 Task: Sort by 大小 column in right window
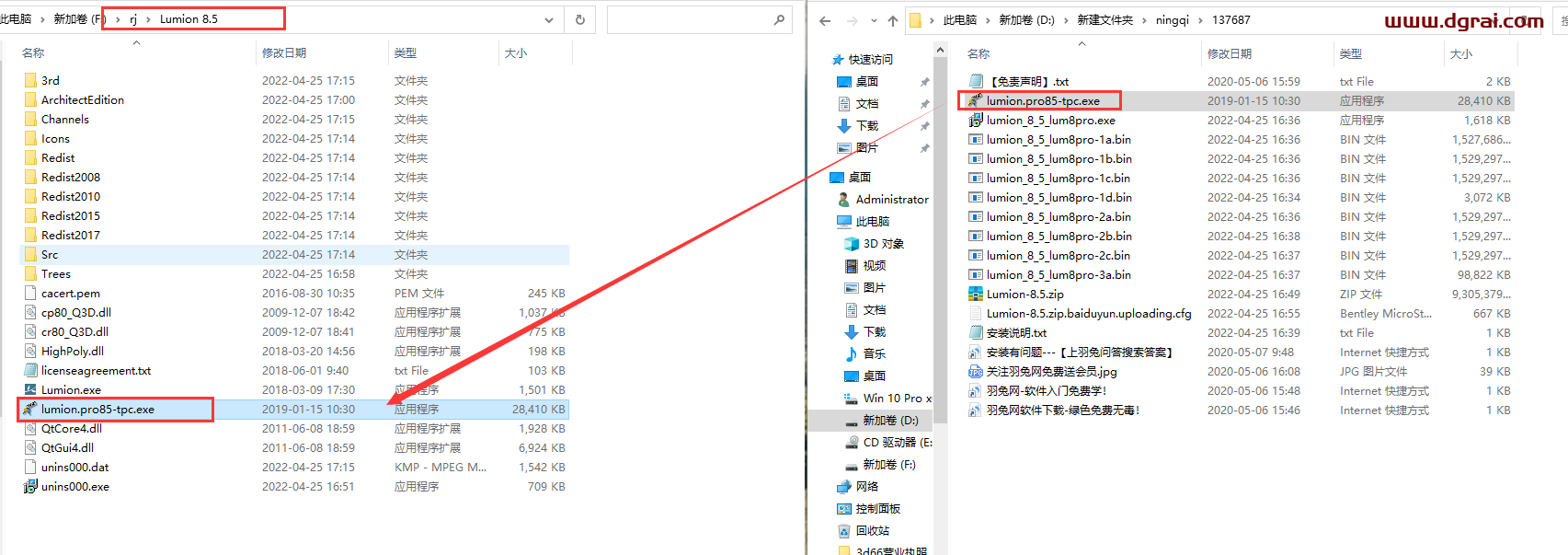click(1461, 54)
